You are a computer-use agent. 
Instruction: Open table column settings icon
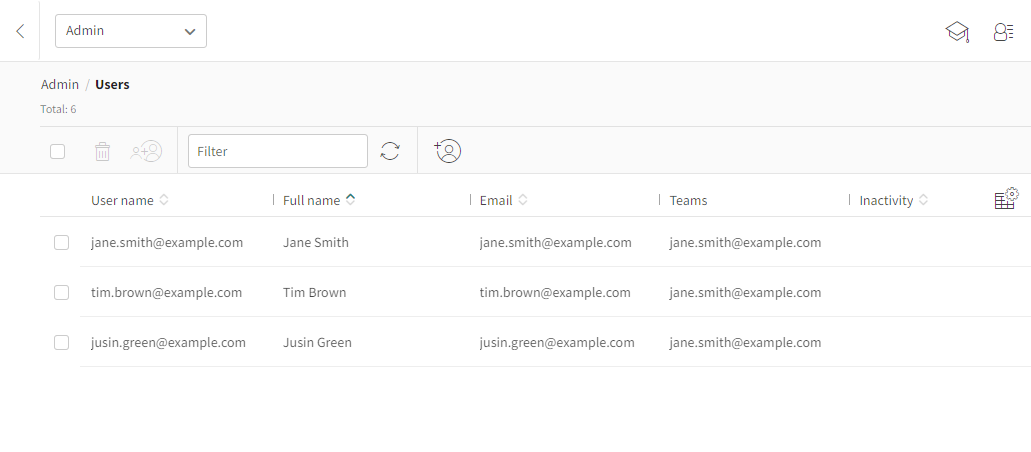click(x=1005, y=199)
